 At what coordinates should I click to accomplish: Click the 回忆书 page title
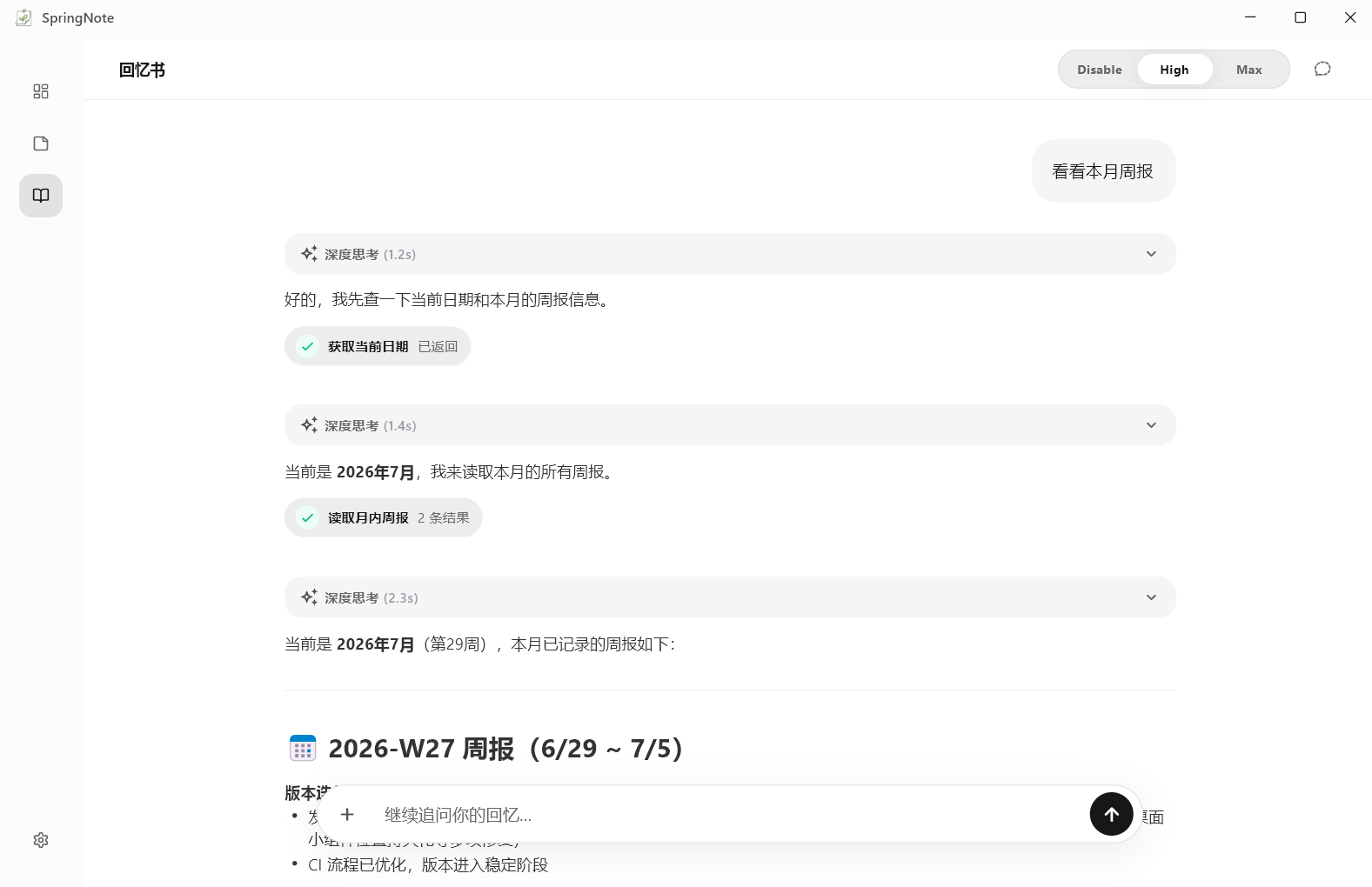click(x=142, y=70)
